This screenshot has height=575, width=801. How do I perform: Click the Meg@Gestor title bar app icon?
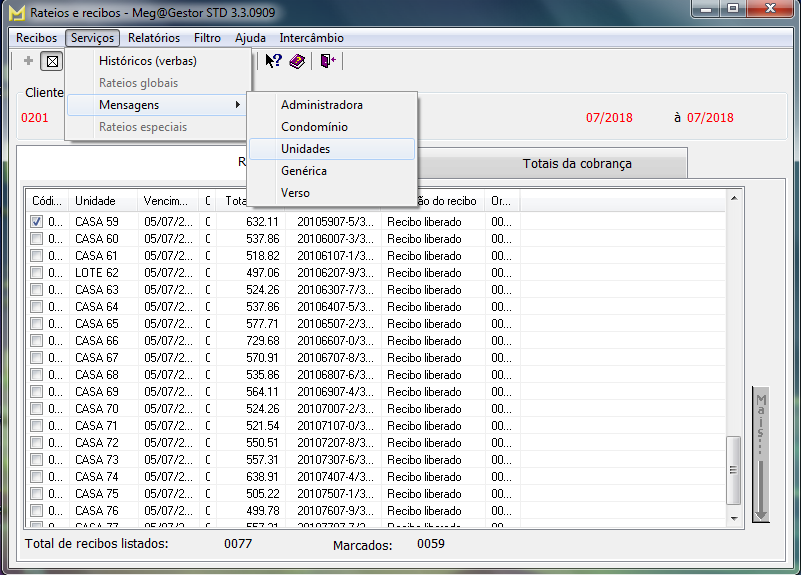16,13
